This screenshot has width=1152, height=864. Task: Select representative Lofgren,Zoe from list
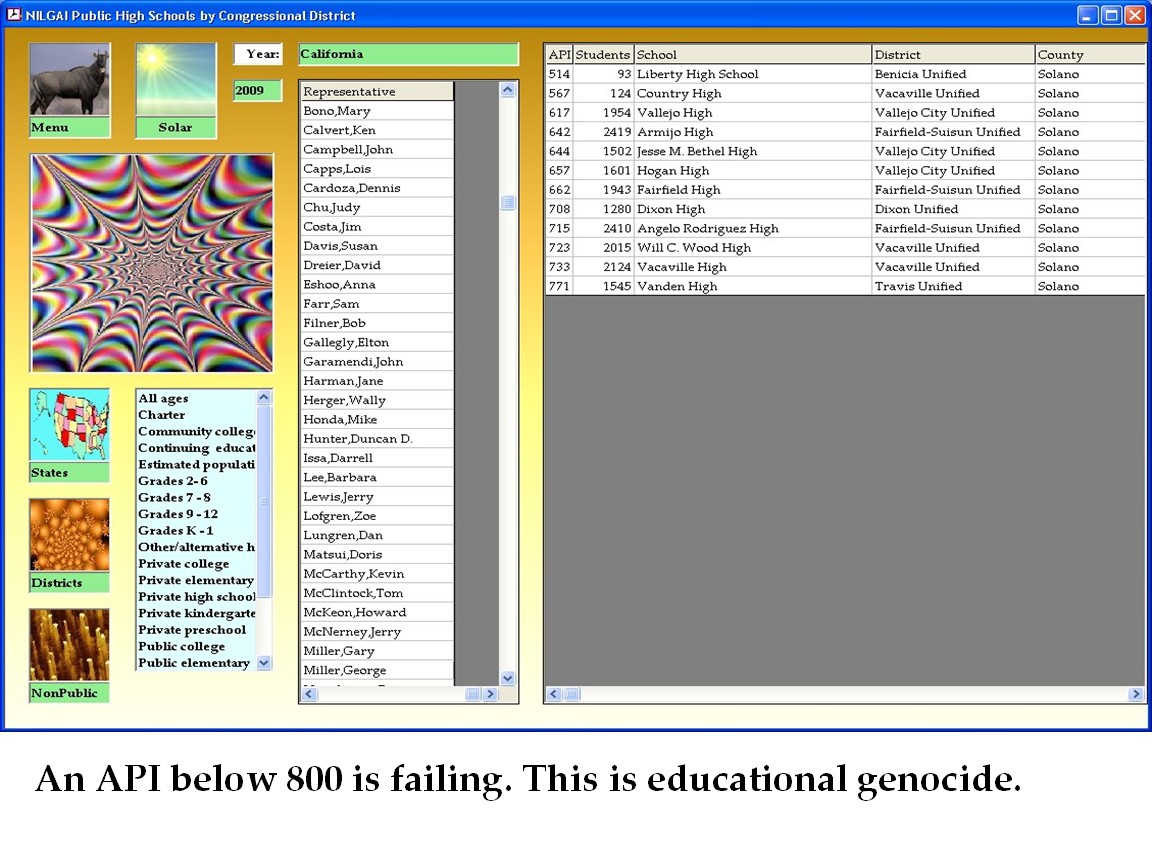[340, 516]
